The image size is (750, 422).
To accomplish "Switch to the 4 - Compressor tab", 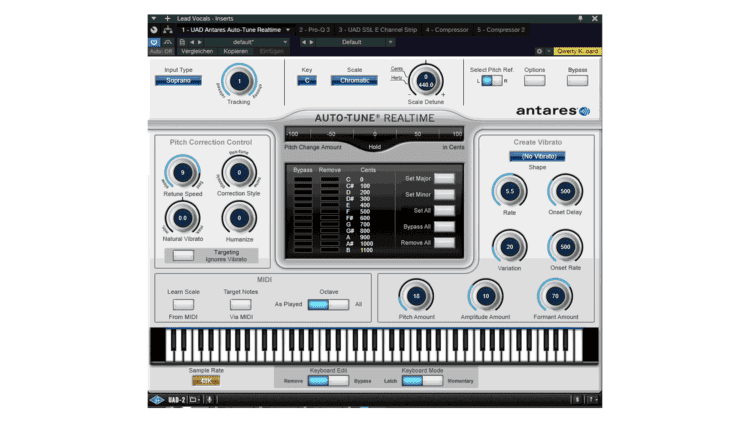I will pos(447,30).
